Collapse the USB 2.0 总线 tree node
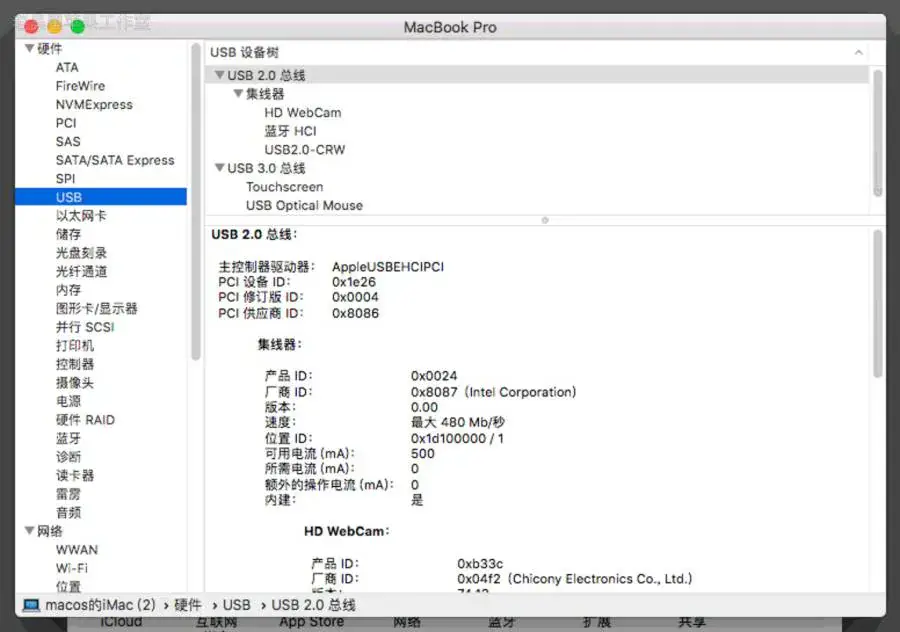Viewport: 900px width, 632px height. pyautogui.click(x=219, y=75)
